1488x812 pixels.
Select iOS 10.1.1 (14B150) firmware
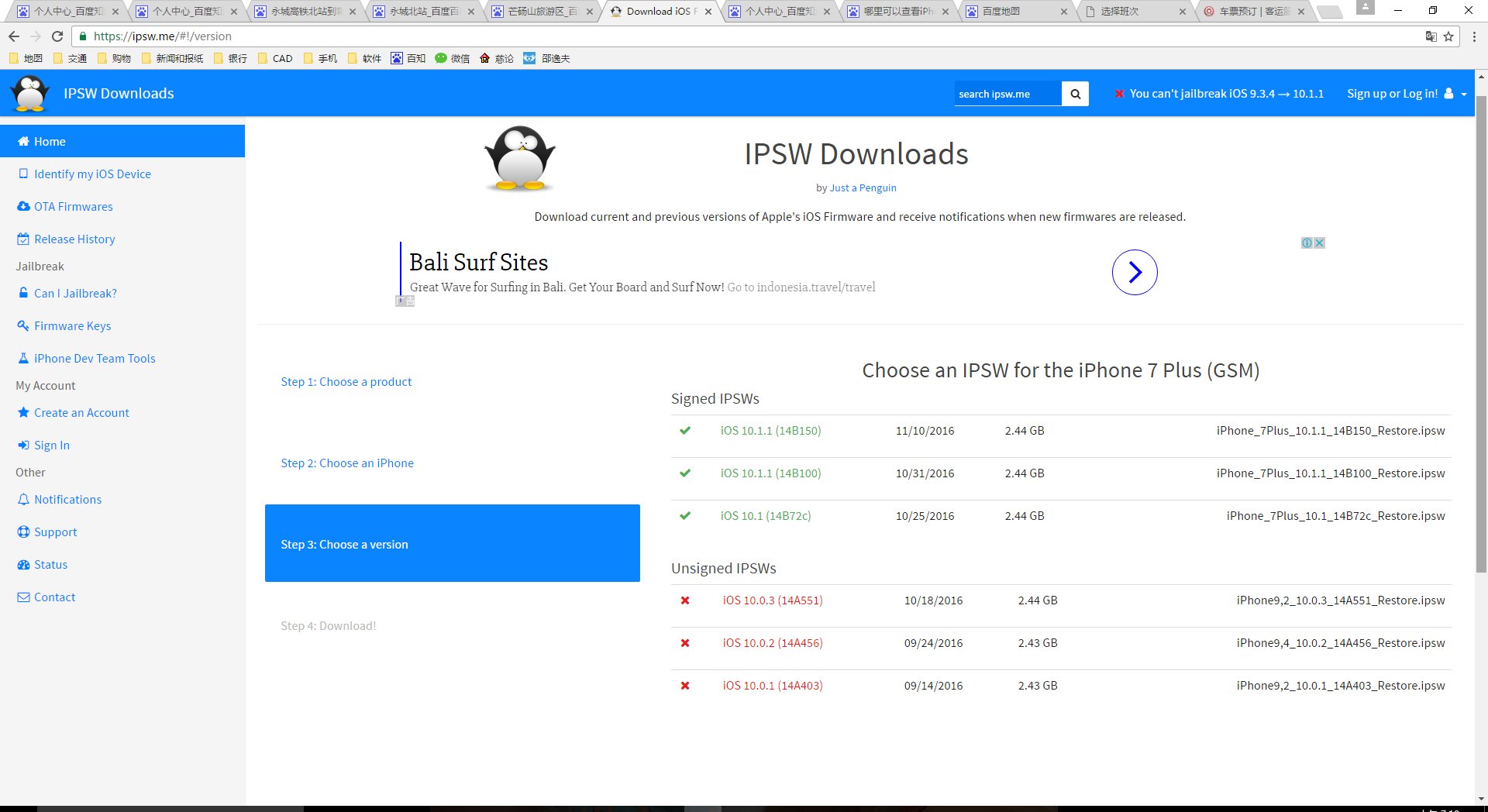(x=770, y=431)
